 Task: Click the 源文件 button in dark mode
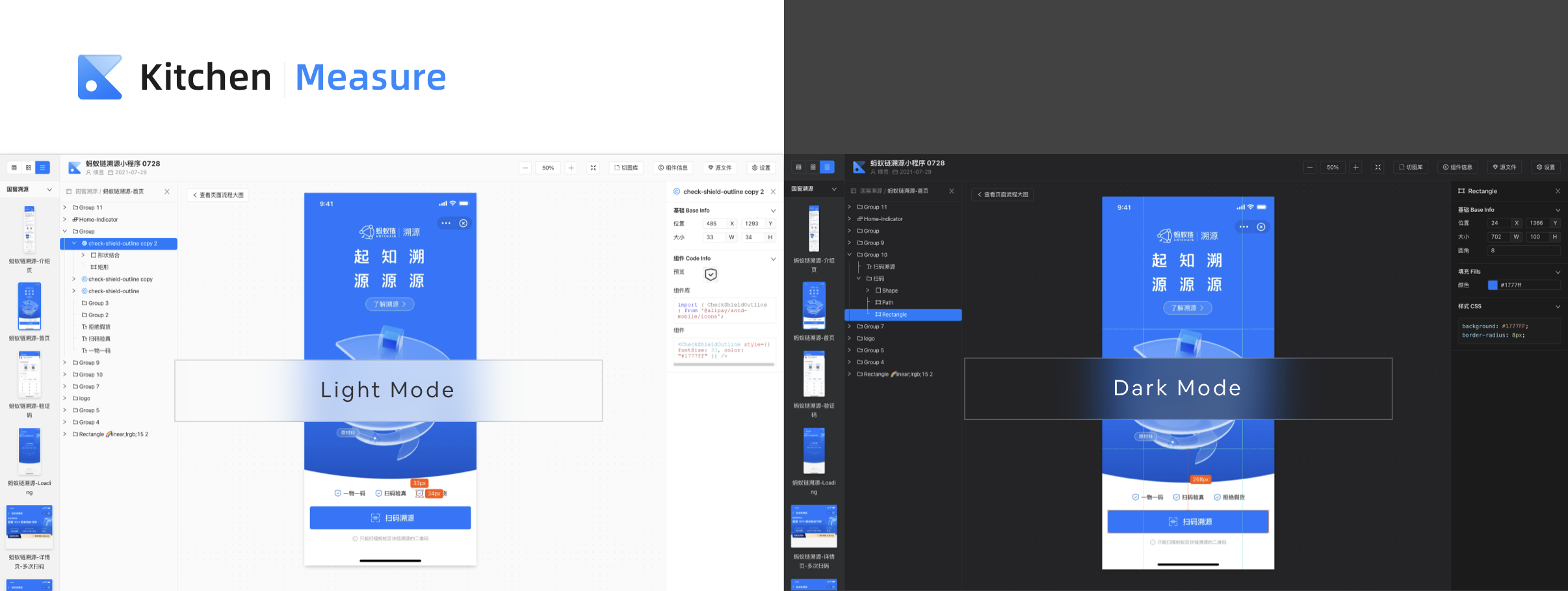[1504, 167]
